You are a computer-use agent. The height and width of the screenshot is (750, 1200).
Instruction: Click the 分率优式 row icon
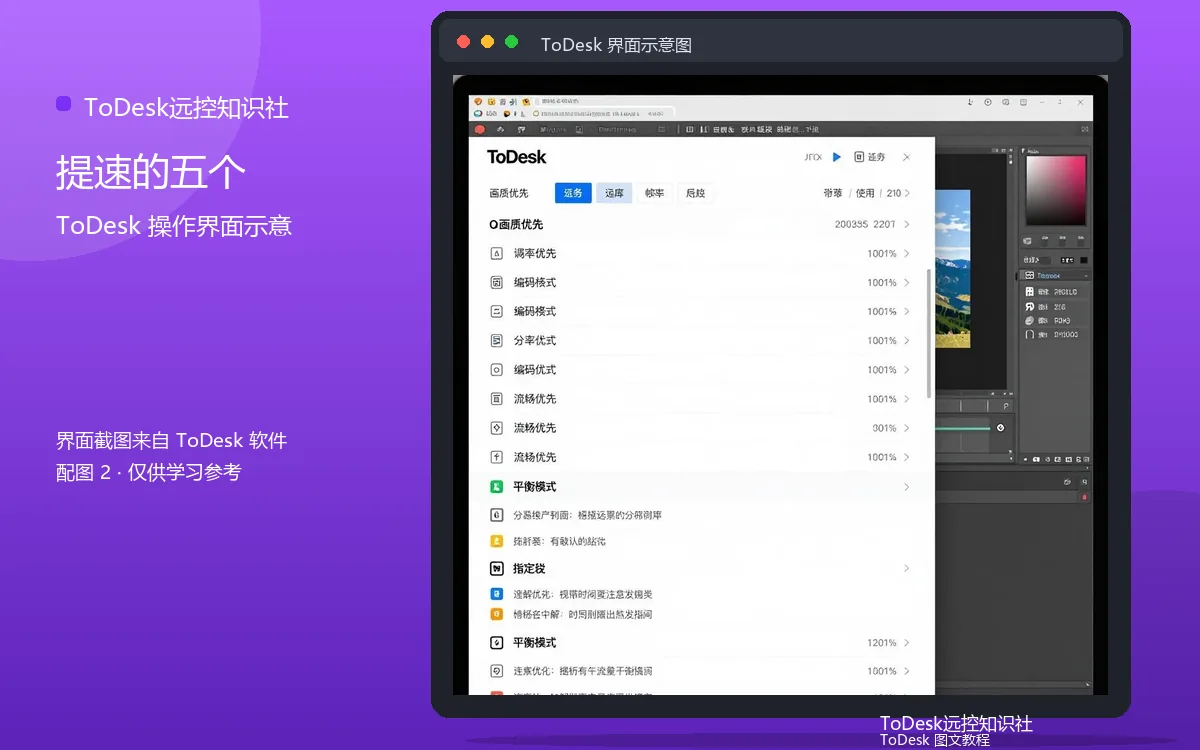(x=496, y=341)
